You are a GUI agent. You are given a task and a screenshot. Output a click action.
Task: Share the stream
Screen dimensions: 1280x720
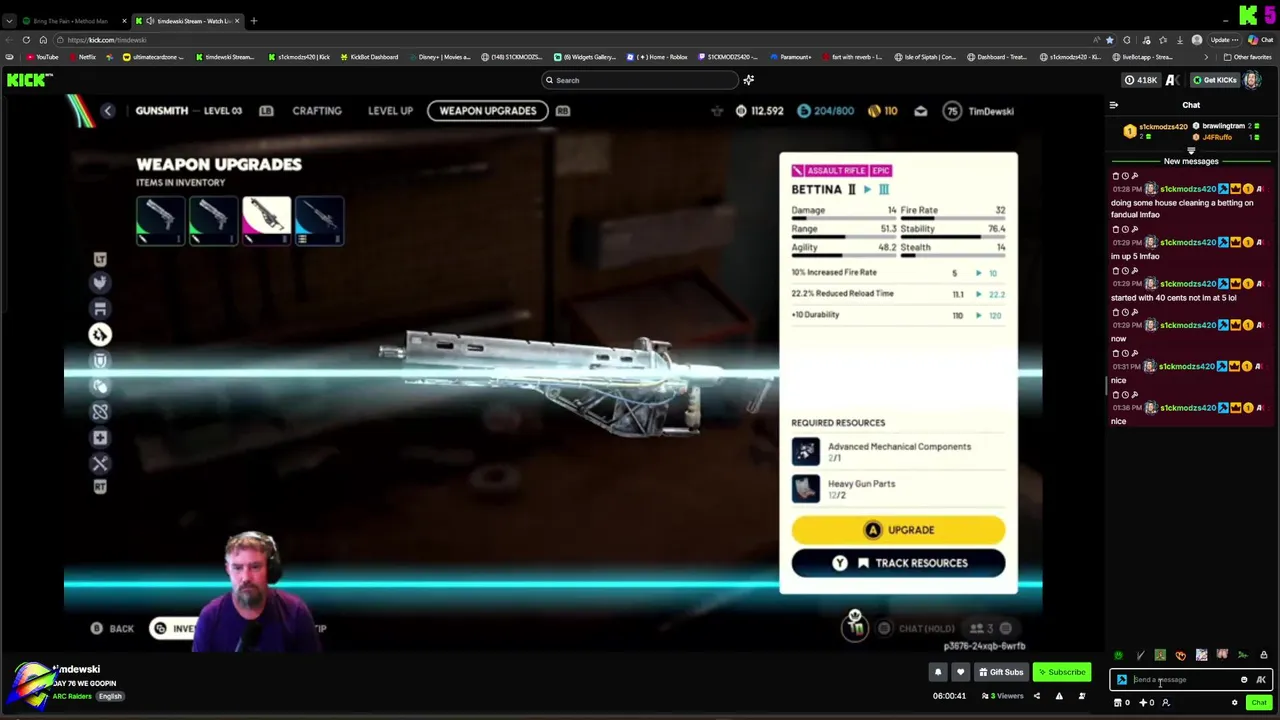[x=1036, y=696]
